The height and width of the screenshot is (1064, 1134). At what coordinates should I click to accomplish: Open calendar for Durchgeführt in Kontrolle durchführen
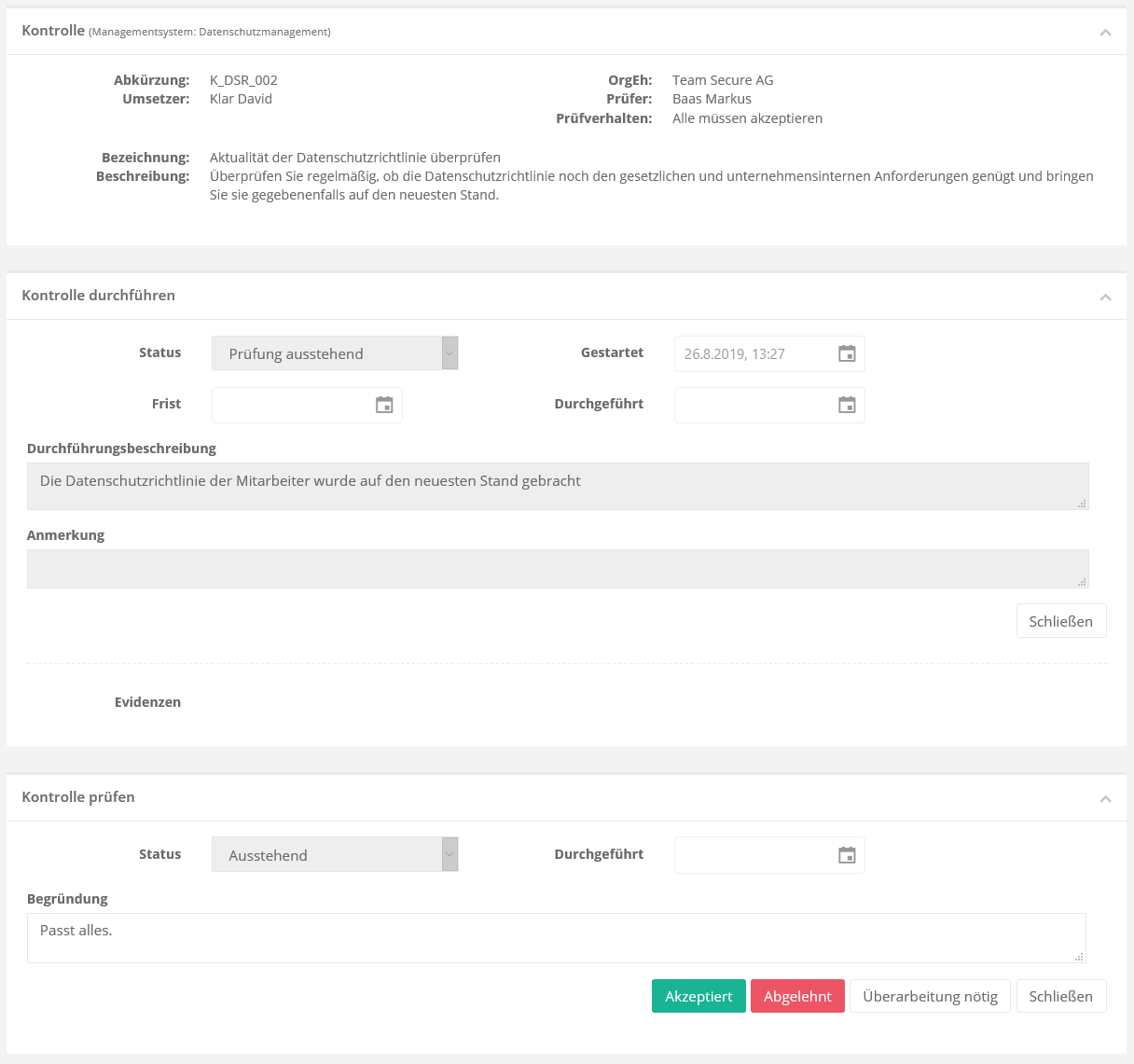[847, 405]
